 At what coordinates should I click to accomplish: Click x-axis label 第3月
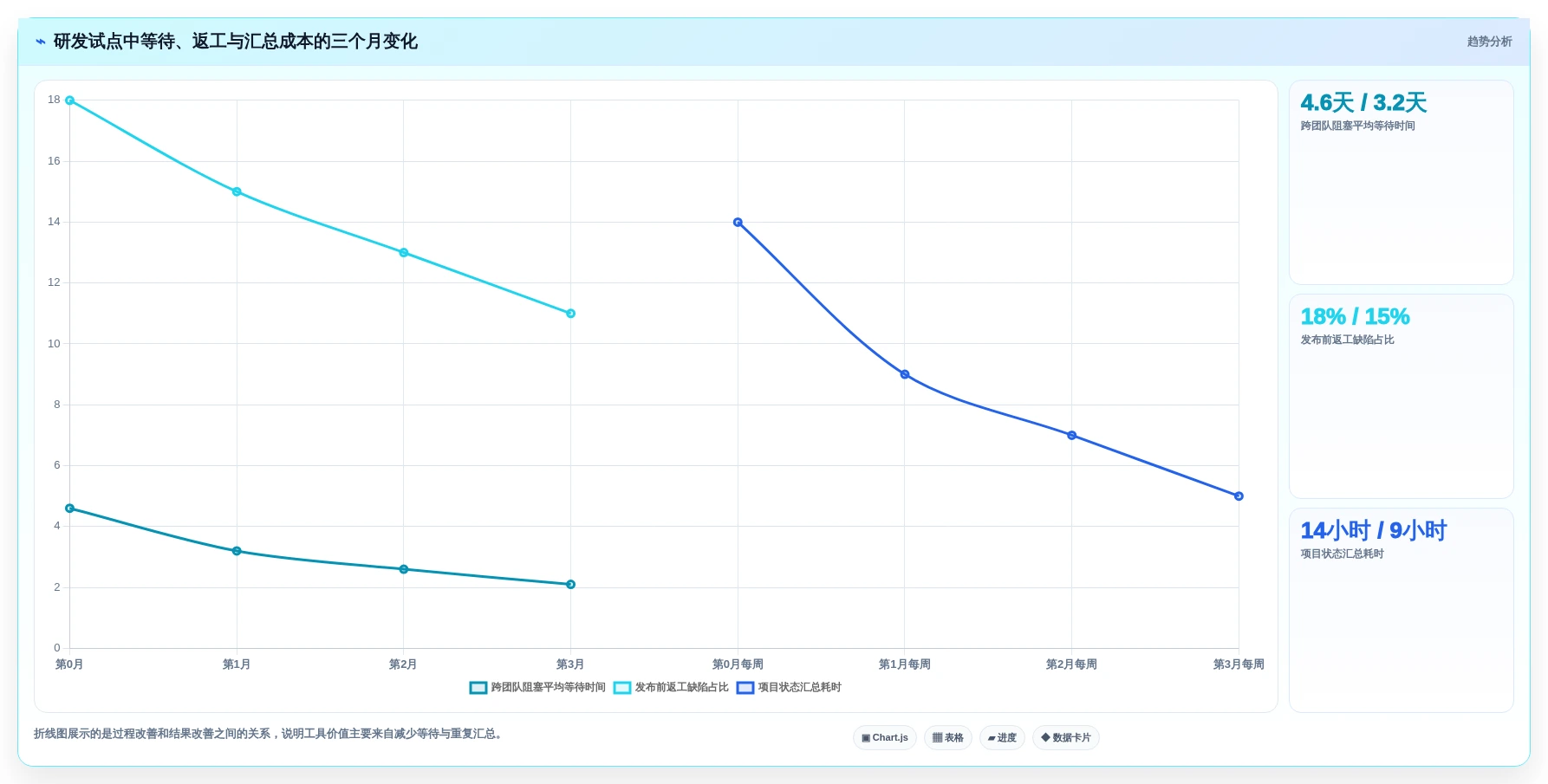[570, 664]
